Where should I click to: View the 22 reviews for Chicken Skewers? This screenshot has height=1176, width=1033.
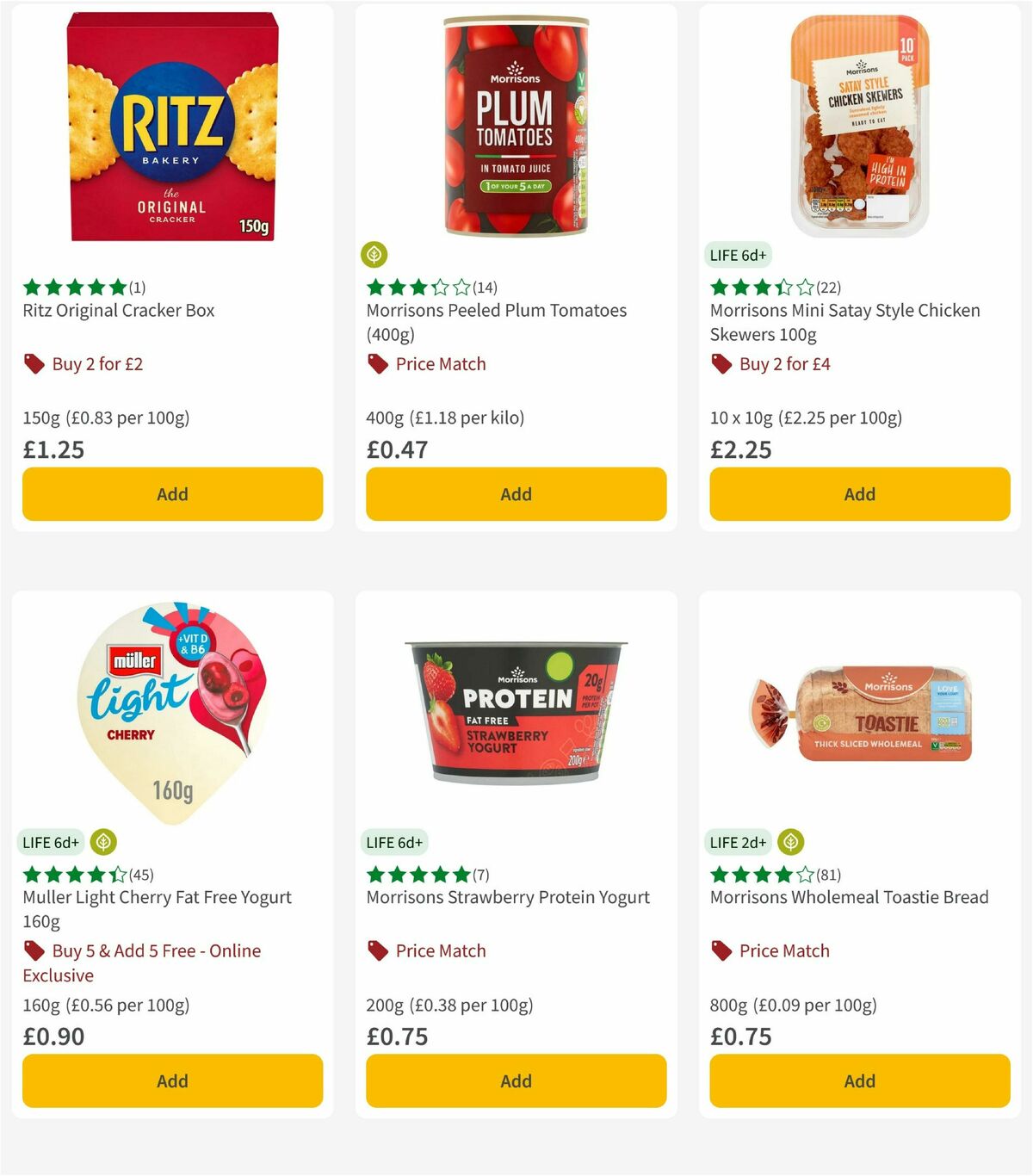828,288
